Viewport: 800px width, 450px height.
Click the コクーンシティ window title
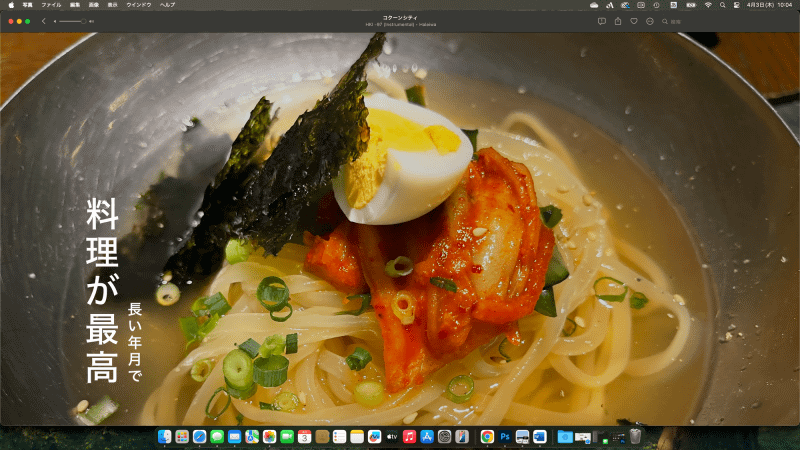(x=400, y=17)
